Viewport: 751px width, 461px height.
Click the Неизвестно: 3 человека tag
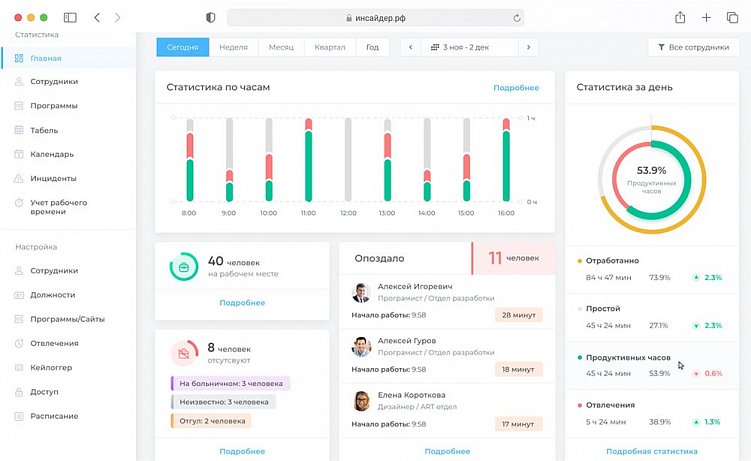[223, 402]
